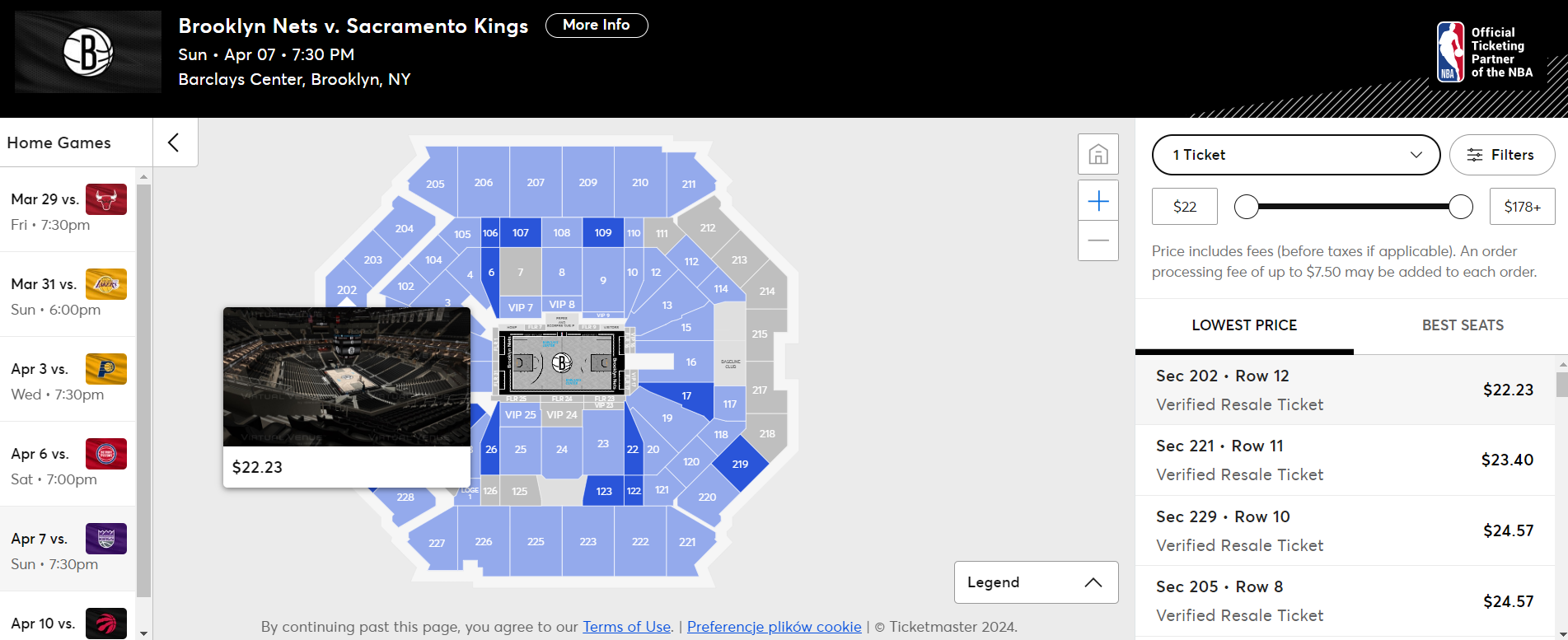Screen dimensions: 1568x640
Task: Open the Terms of Use link
Action: click(626, 627)
